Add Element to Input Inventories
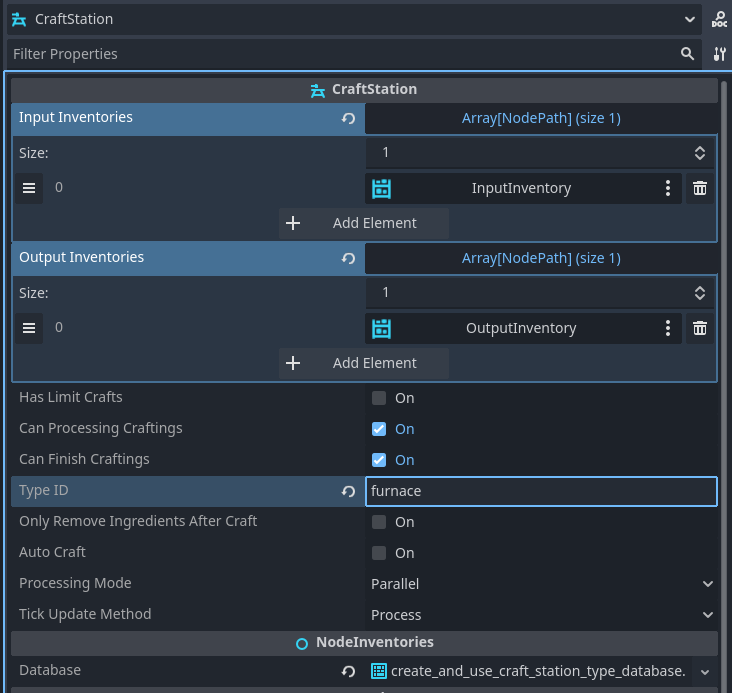 click(x=364, y=223)
